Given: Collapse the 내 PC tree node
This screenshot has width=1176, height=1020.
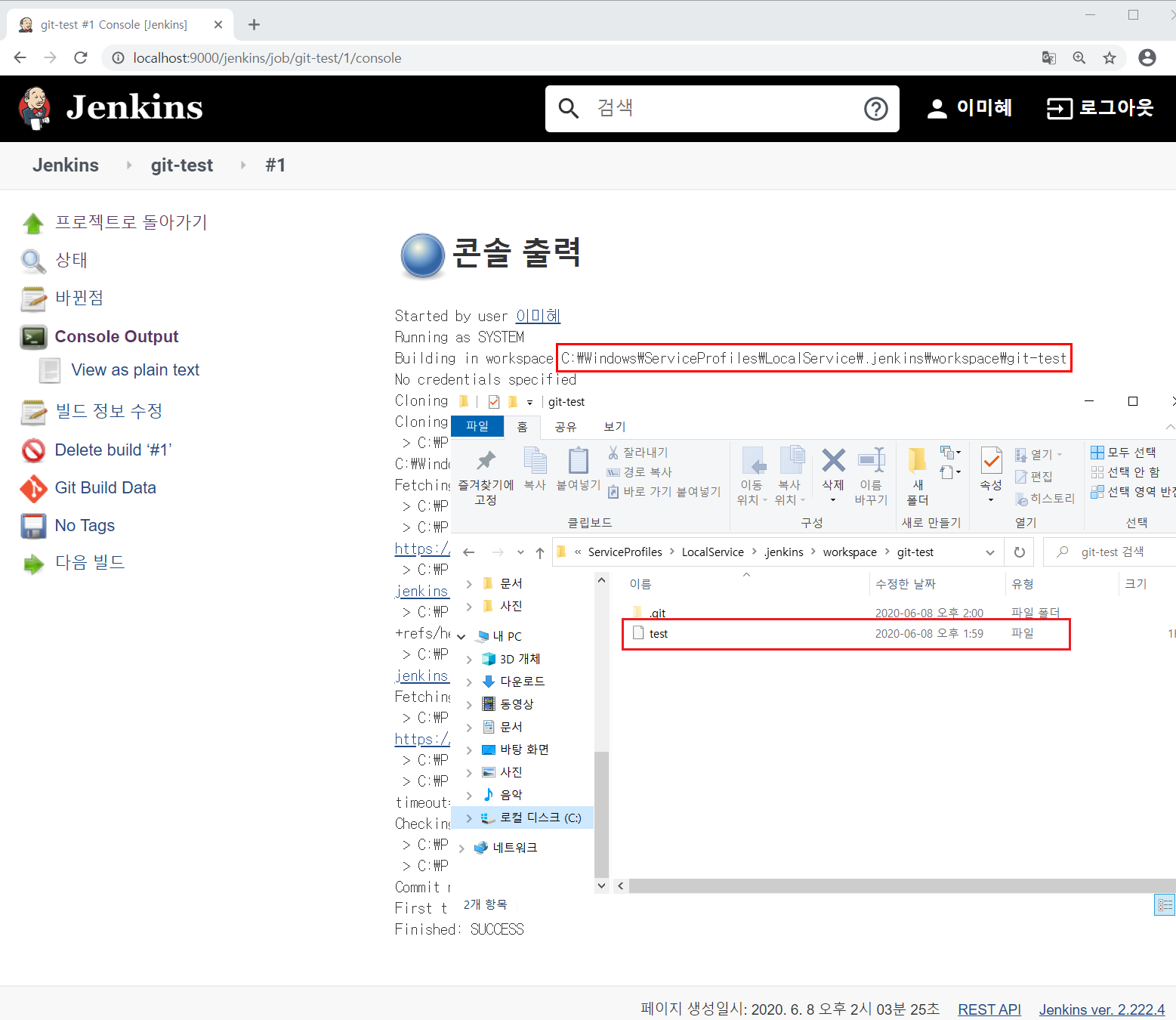Looking at the screenshot, I should click(x=461, y=636).
